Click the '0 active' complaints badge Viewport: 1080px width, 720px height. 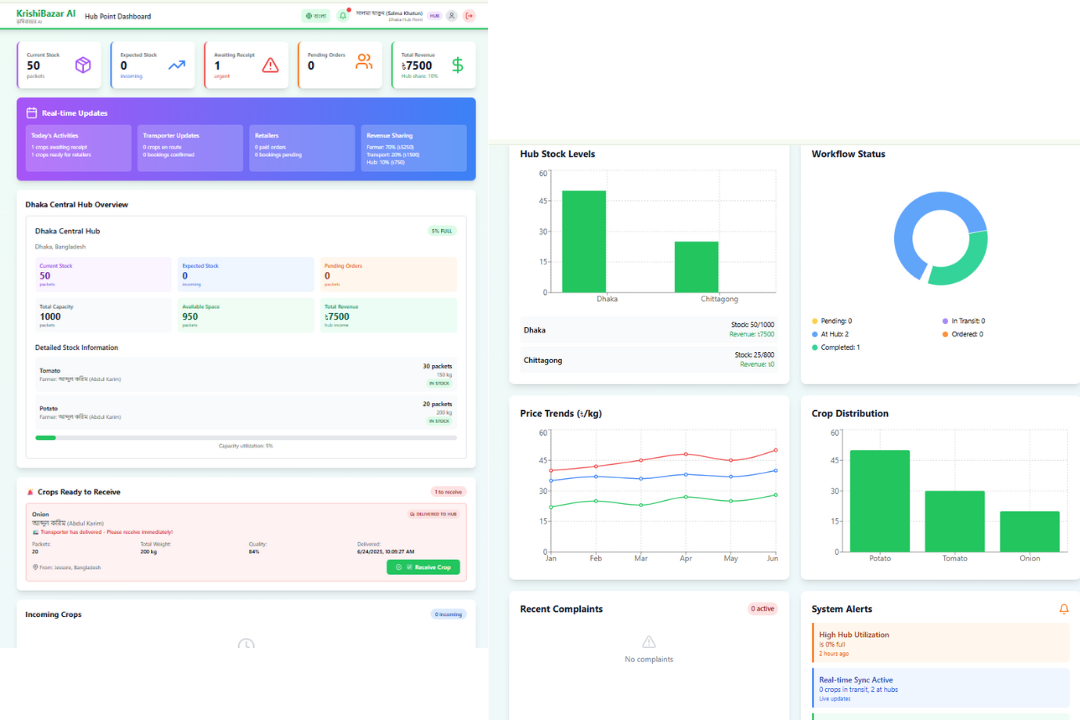pos(762,609)
